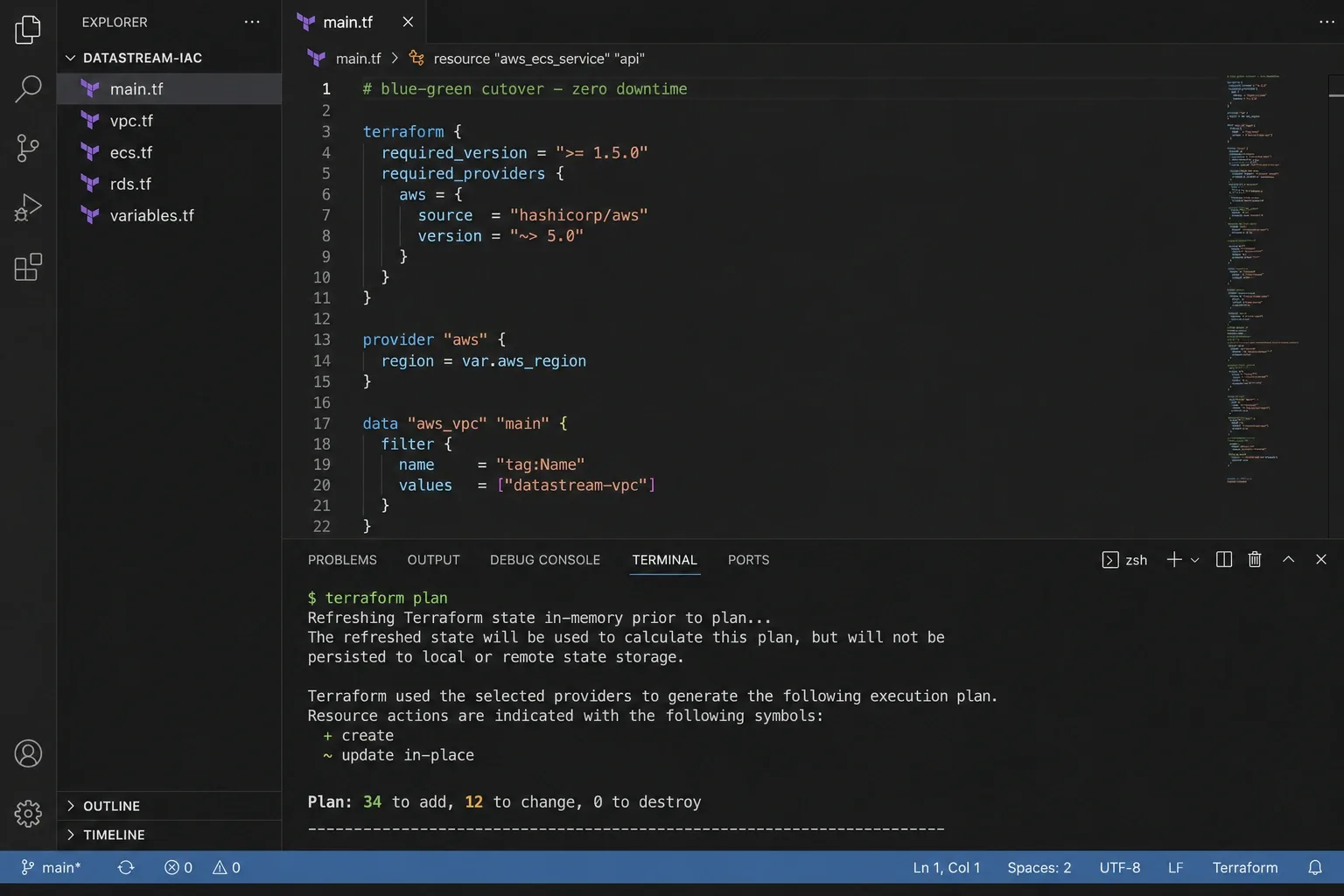Open Run and Debug view
Image resolution: width=1344 pixels, height=896 pixels.
(28, 207)
